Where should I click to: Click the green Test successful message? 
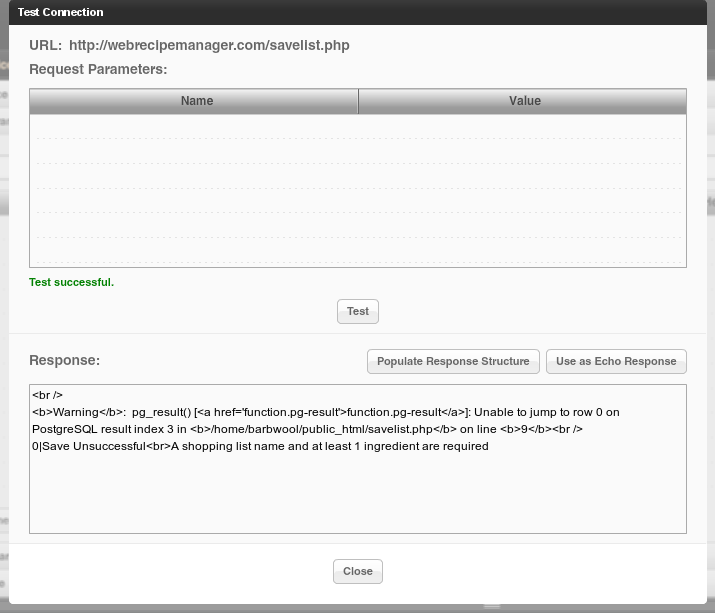72,282
